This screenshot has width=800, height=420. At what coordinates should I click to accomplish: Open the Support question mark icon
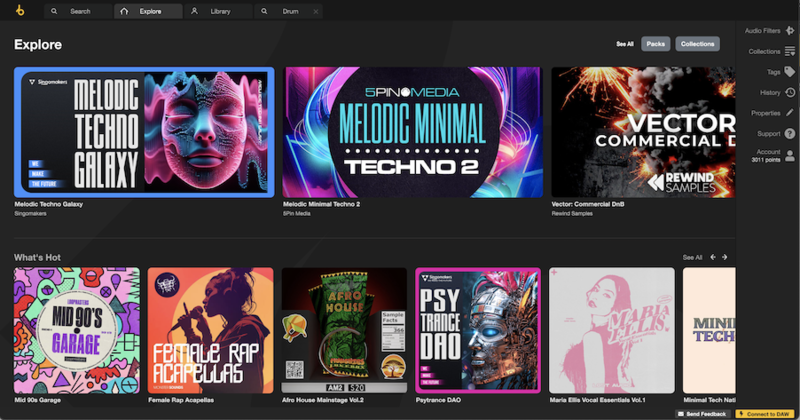789,133
